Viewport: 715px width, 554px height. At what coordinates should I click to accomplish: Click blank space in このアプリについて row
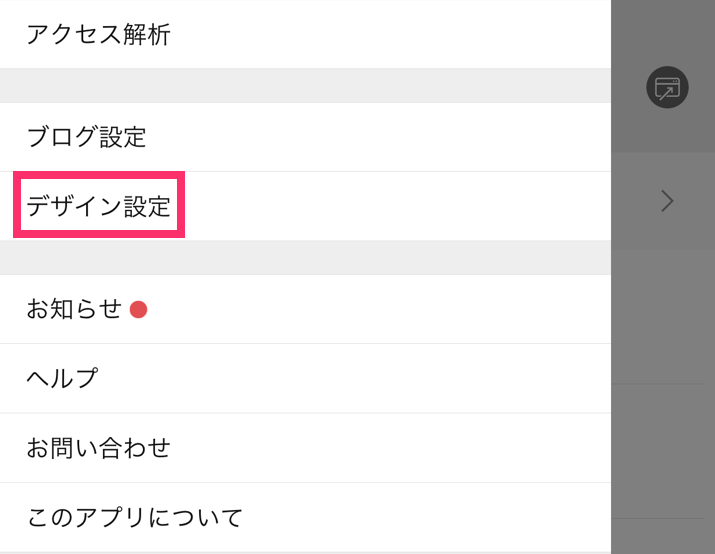click(424, 518)
